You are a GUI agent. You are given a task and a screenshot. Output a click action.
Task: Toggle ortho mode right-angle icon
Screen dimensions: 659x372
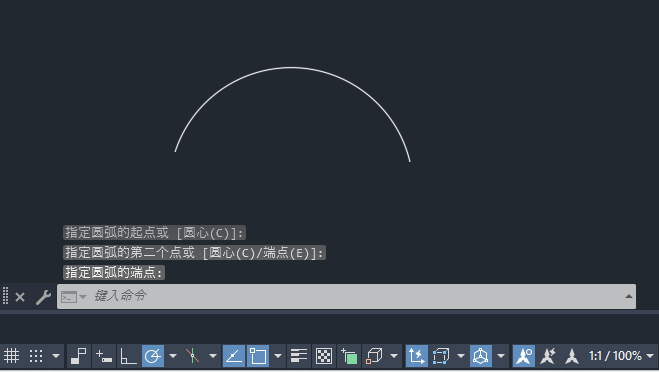point(128,356)
